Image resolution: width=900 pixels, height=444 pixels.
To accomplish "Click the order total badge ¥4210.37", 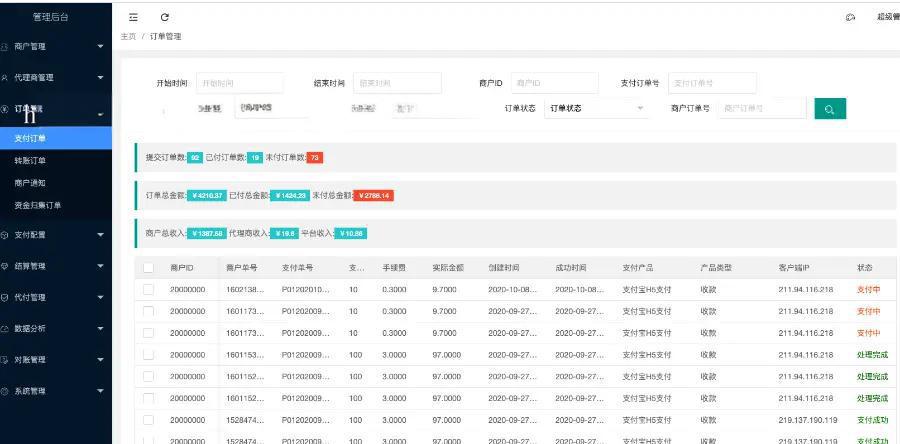I will coord(207,196).
